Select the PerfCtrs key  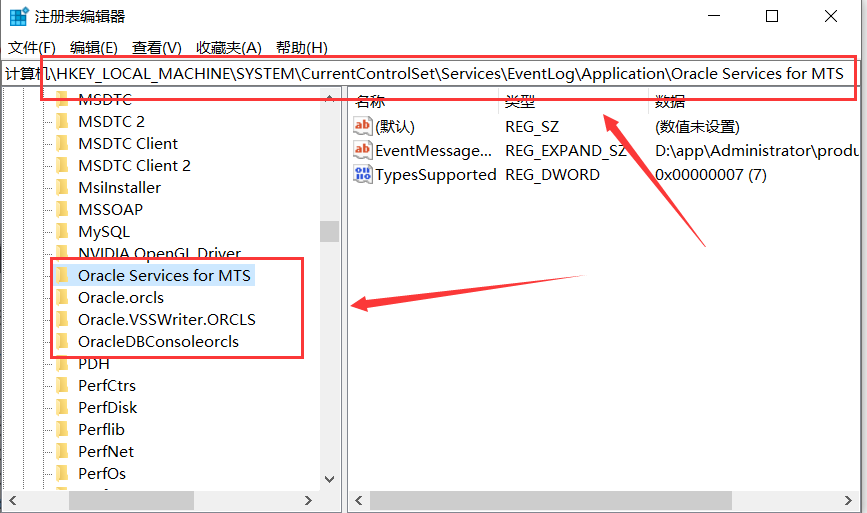(x=107, y=385)
